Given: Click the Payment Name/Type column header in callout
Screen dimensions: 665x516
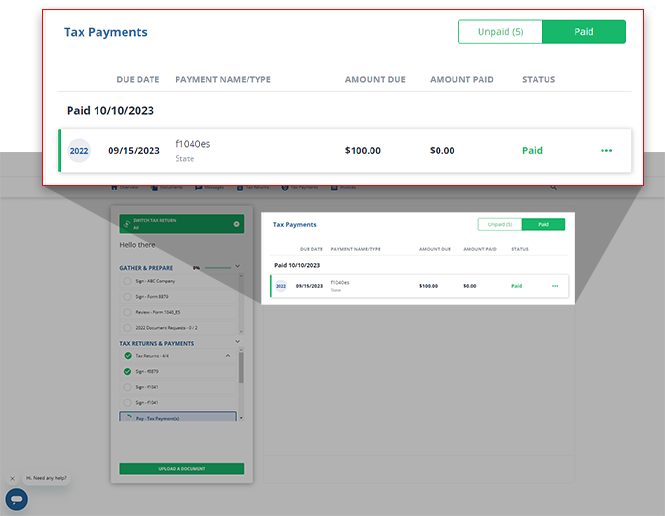Looking at the screenshot, I should (x=223, y=79).
